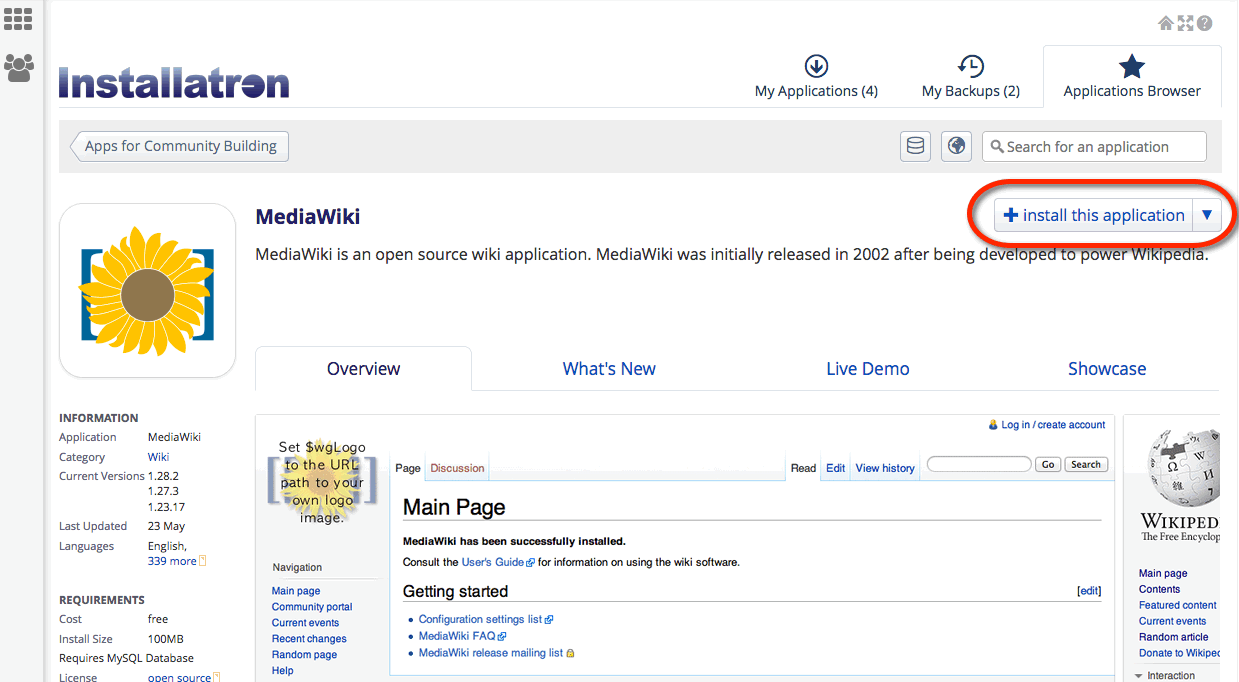This screenshot has height=682, width=1239.
Task: Go back to Apps for Community Building
Action: coord(180,146)
